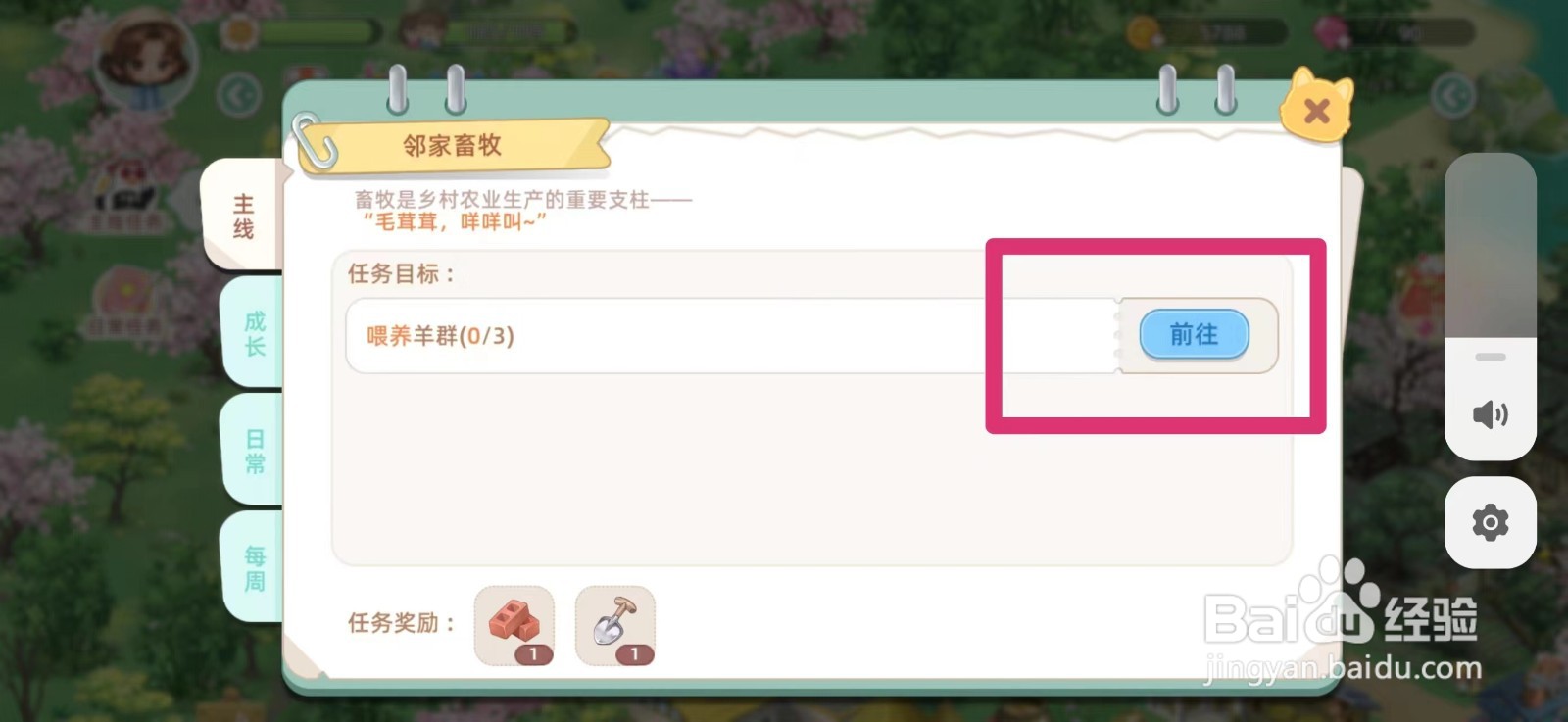Image resolution: width=1568 pixels, height=722 pixels.
Task: Click the 前往 go-to button
Action: click(1194, 335)
